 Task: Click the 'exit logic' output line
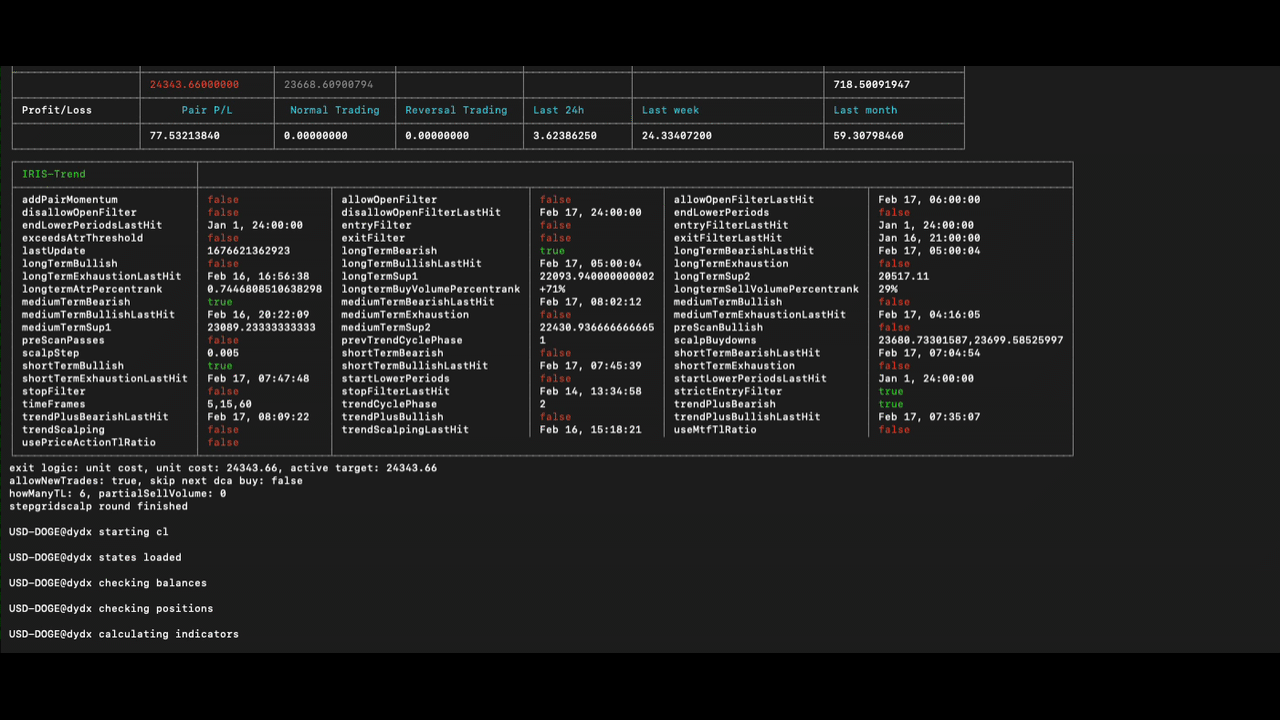(223, 468)
